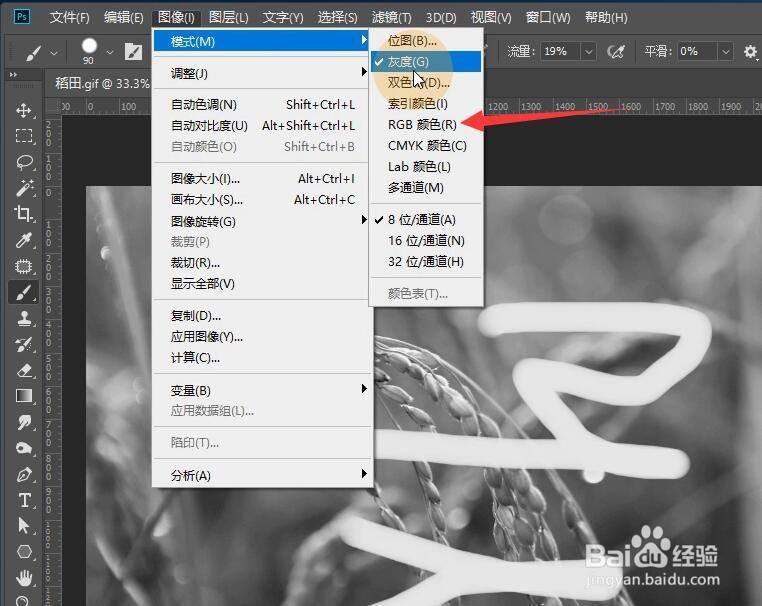Choose 显示全部(V) menu entry
Screen dimensions: 762x606
tap(261, 284)
